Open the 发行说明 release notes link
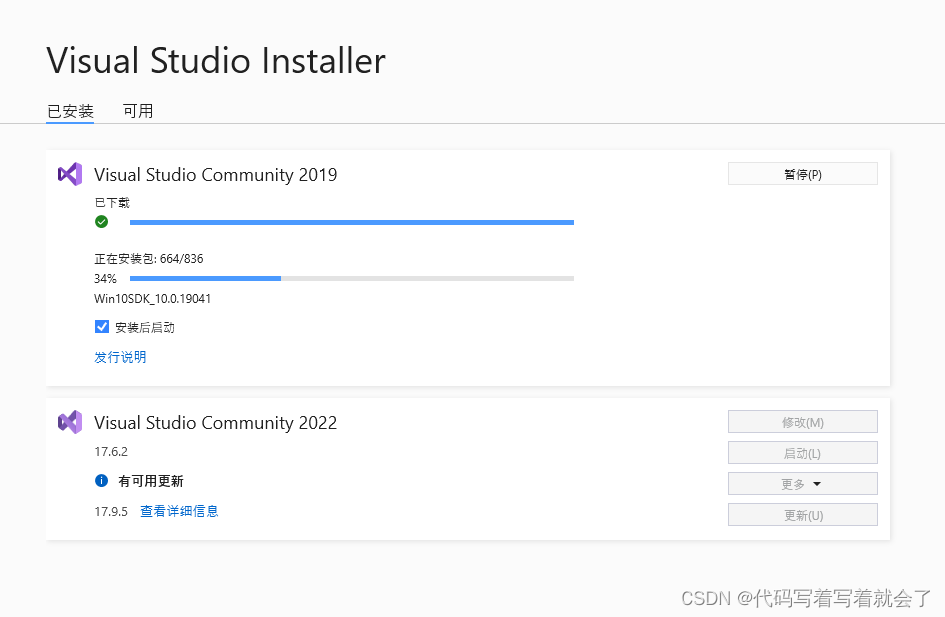This screenshot has height=617, width=945. pos(120,357)
